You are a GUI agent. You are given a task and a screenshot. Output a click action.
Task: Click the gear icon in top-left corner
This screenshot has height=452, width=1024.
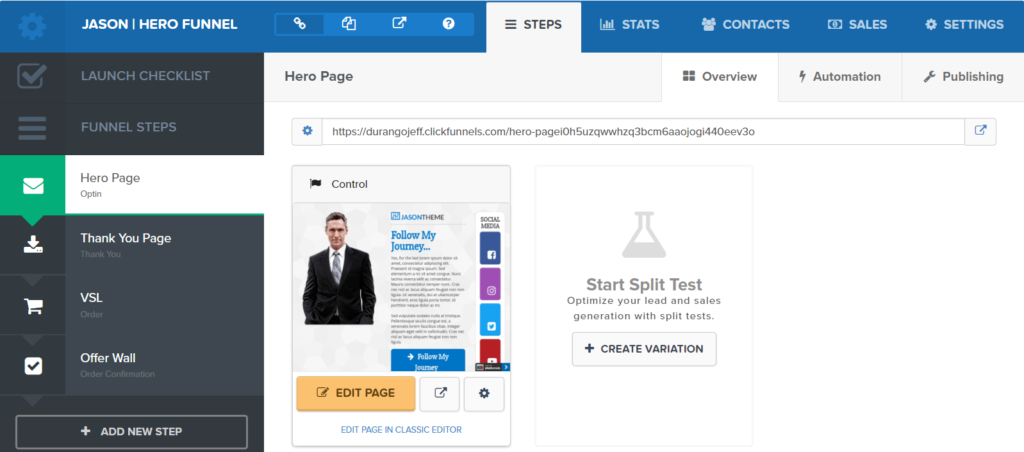(x=32, y=26)
